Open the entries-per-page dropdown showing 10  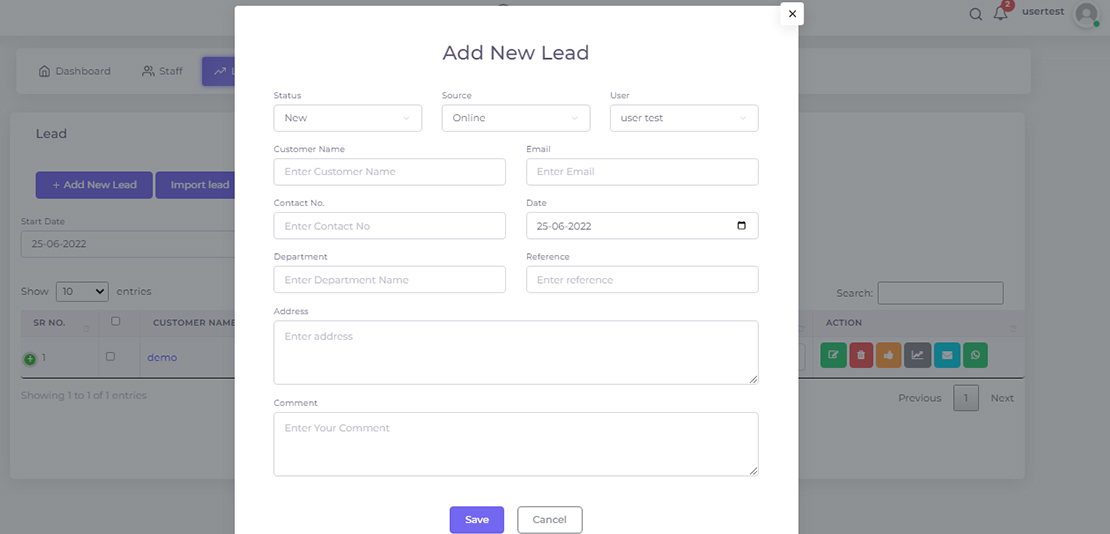(x=82, y=291)
